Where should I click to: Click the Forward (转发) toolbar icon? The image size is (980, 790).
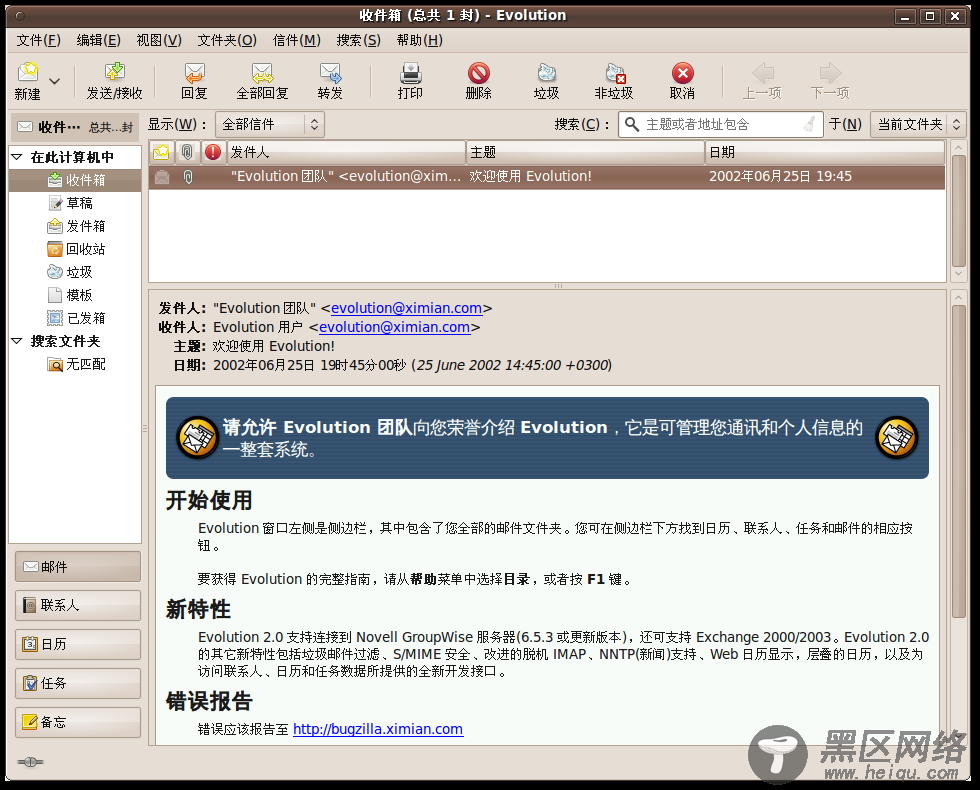pos(330,72)
